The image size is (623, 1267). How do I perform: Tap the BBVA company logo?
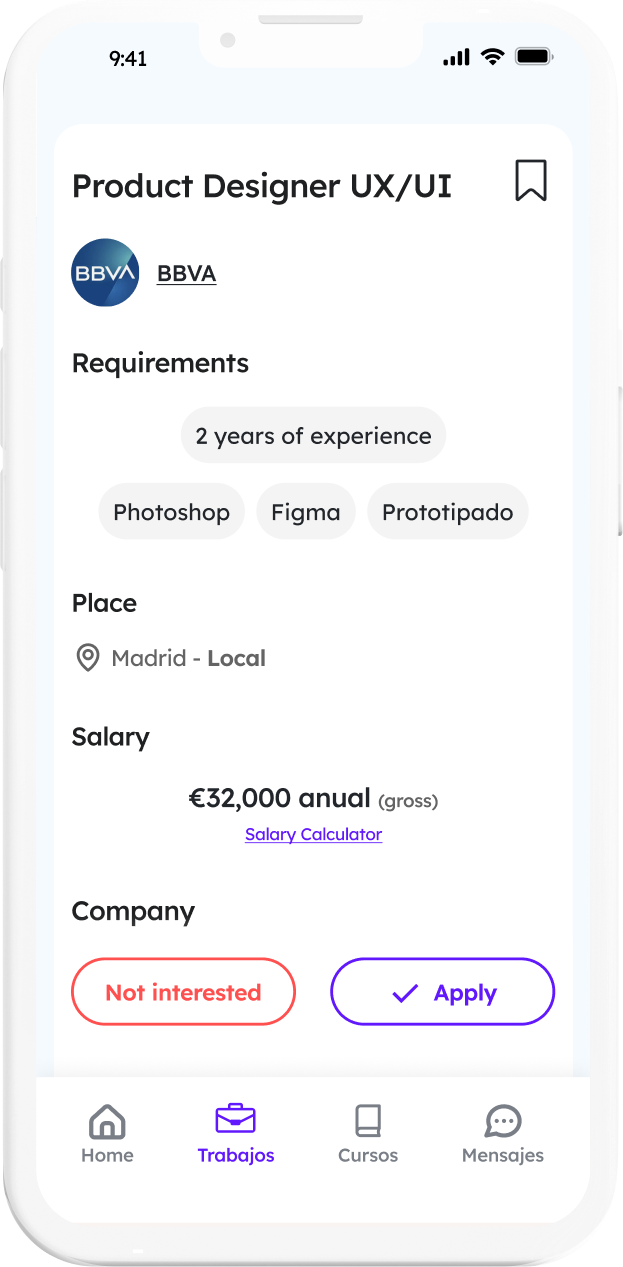106,272
